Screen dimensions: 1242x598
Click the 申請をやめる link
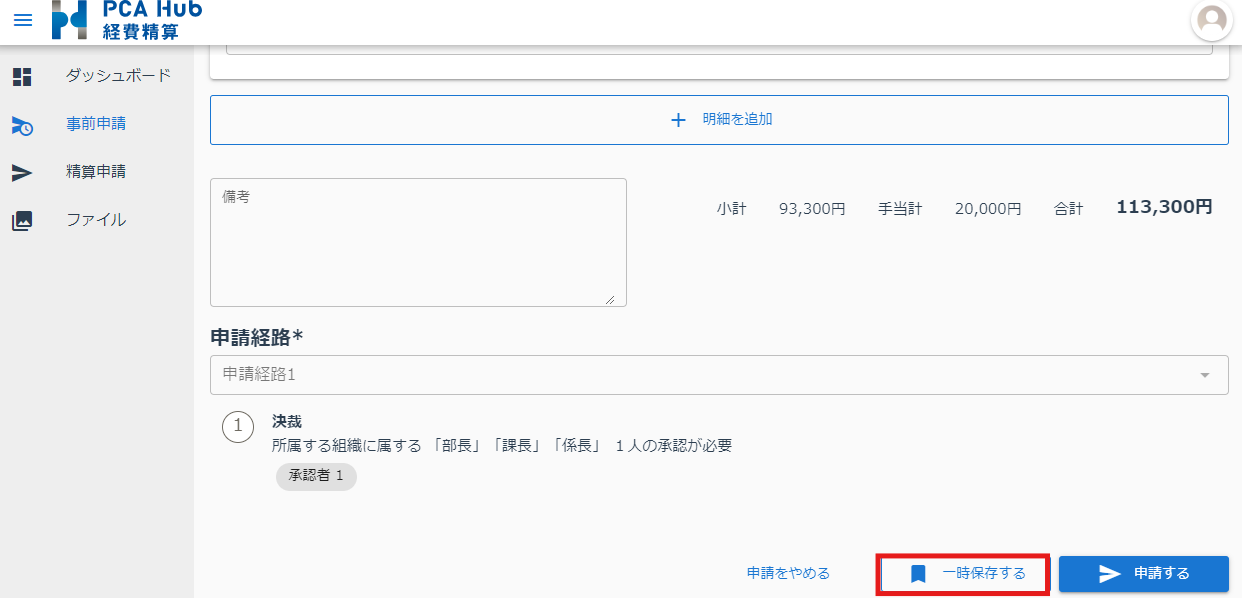788,573
